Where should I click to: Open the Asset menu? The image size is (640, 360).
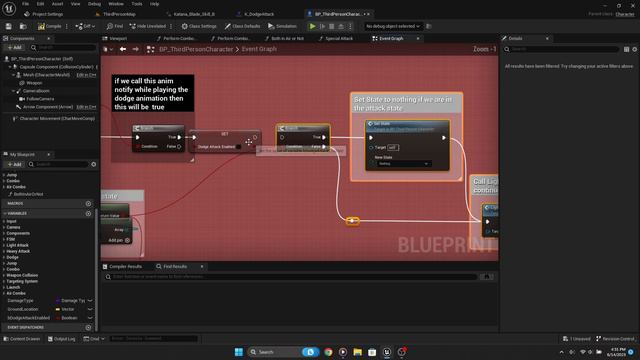click(57, 4)
